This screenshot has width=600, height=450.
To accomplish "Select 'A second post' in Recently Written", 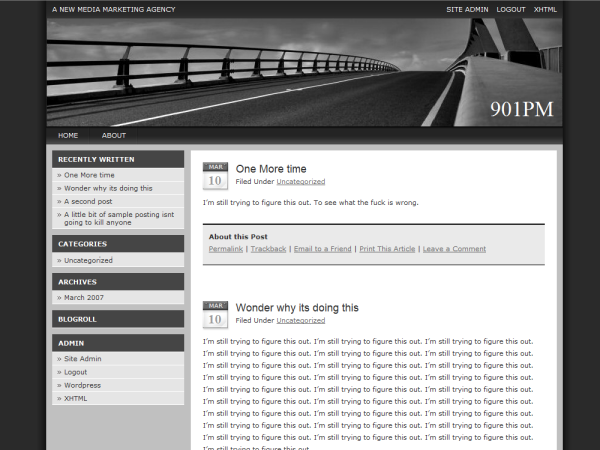I will (88, 201).
